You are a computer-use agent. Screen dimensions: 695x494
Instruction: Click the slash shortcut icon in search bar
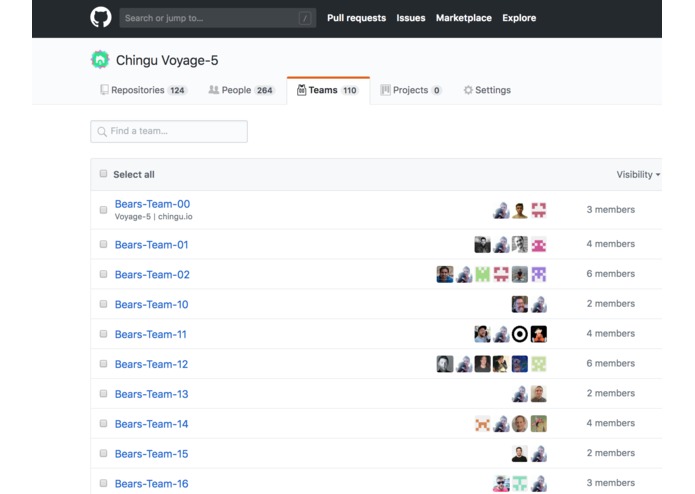[x=305, y=18]
